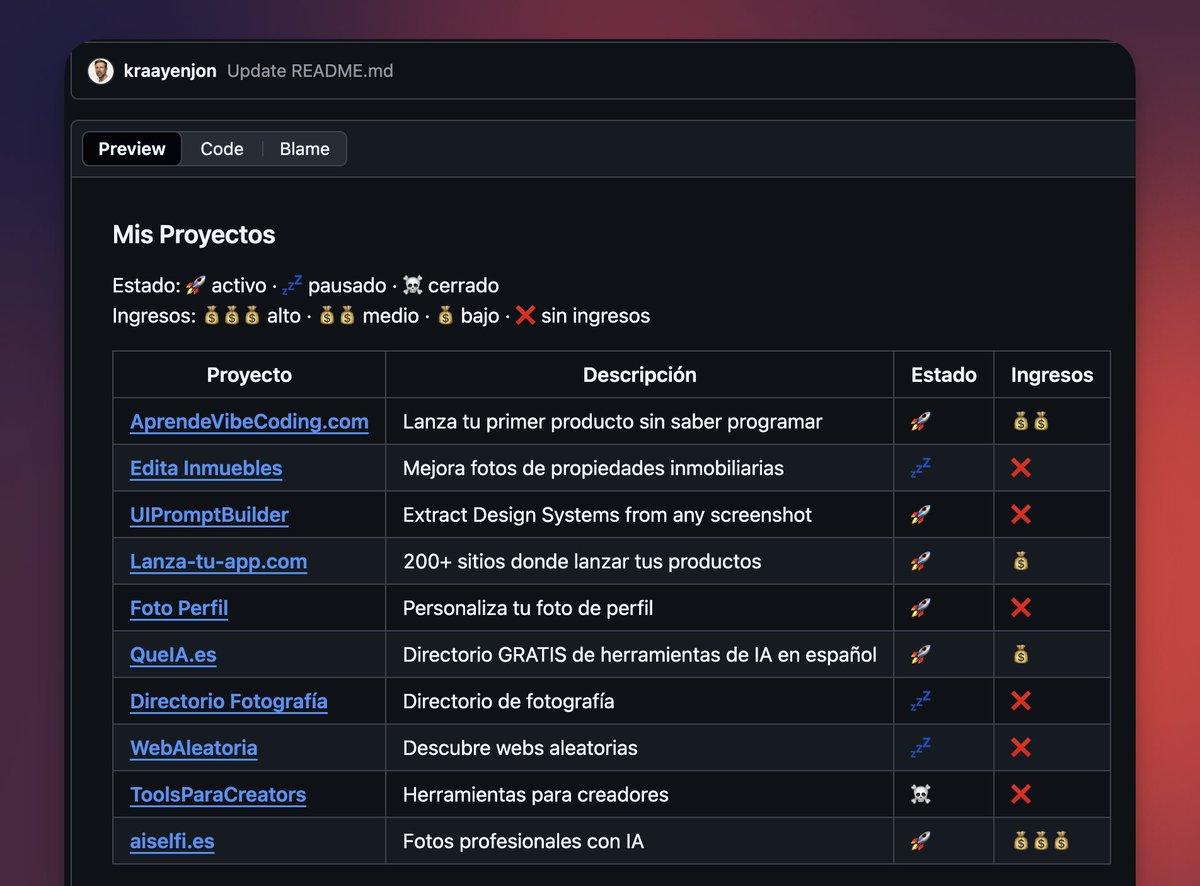The image size is (1200, 886).
Task: Click the red X in Foto Perfil row
Action: pyautogui.click(x=1021, y=608)
